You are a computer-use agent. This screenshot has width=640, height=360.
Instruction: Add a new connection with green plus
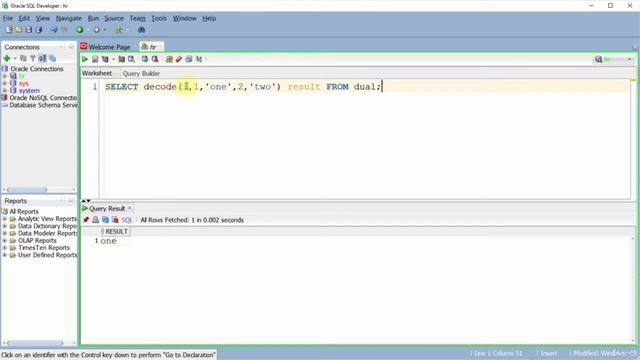coord(7,58)
